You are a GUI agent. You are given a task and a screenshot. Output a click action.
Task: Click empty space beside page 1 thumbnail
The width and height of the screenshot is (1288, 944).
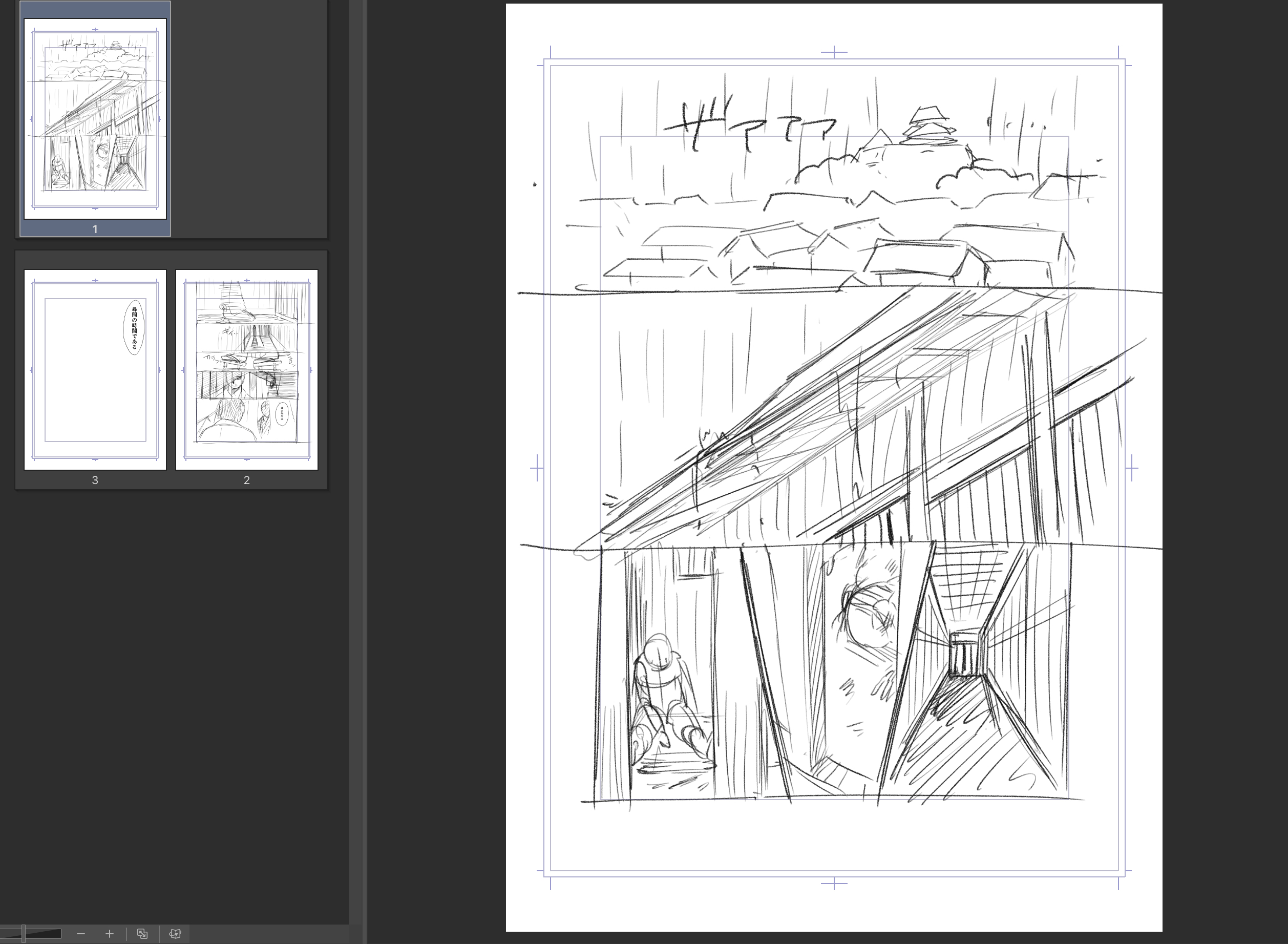click(x=248, y=119)
